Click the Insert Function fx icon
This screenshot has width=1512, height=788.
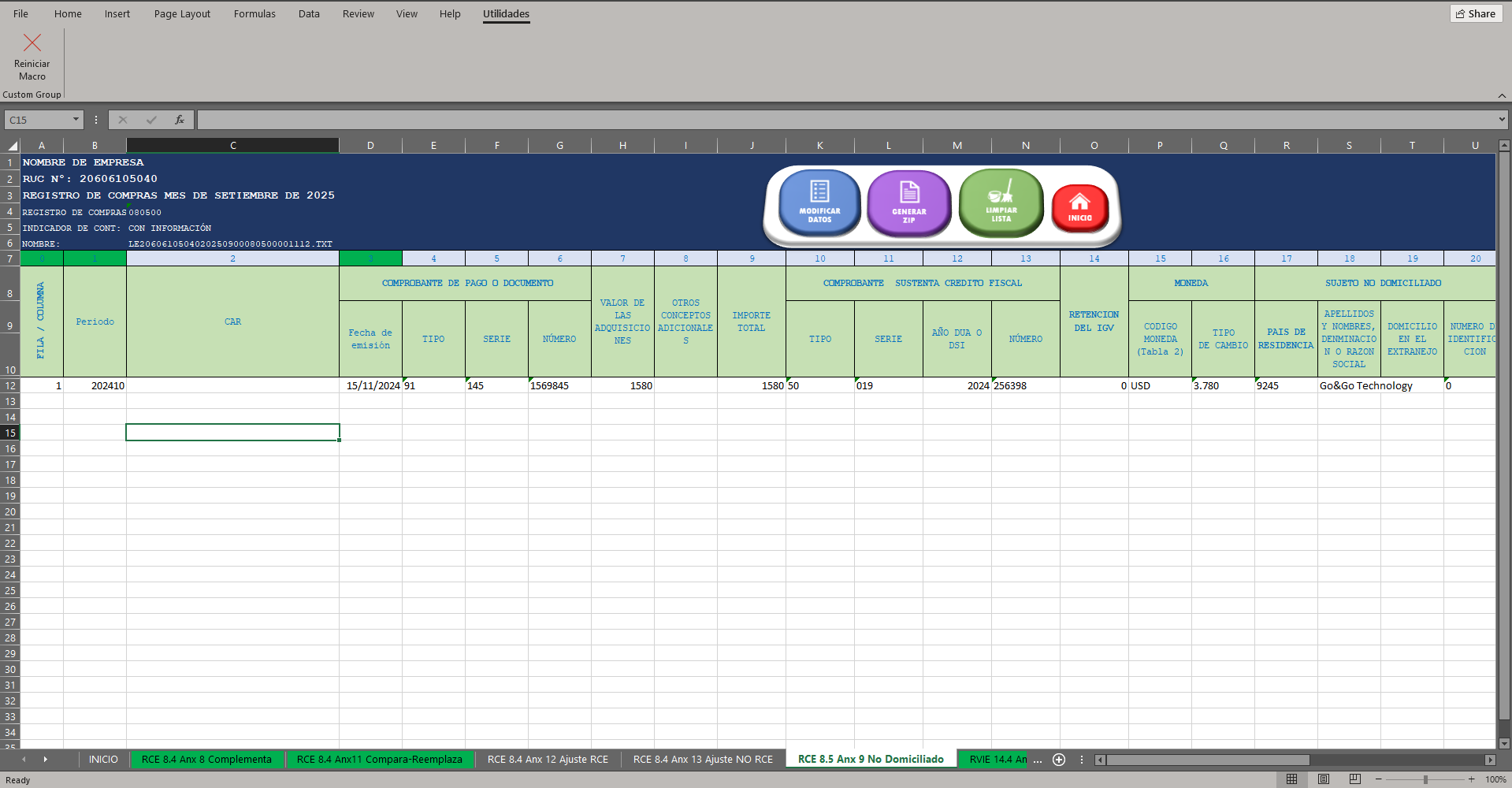tap(180, 120)
